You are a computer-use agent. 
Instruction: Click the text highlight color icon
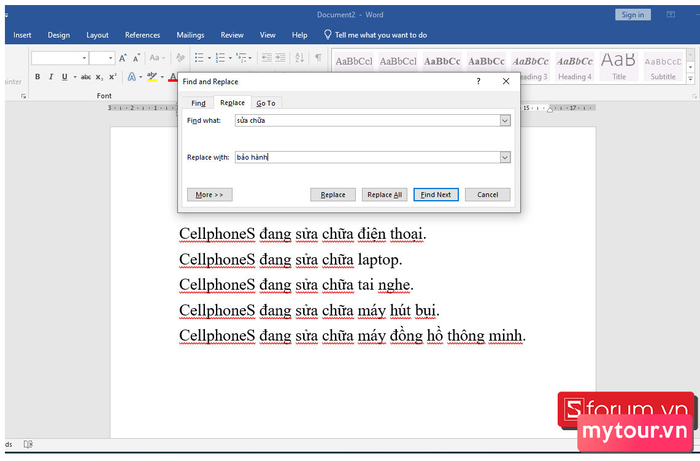(152, 77)
